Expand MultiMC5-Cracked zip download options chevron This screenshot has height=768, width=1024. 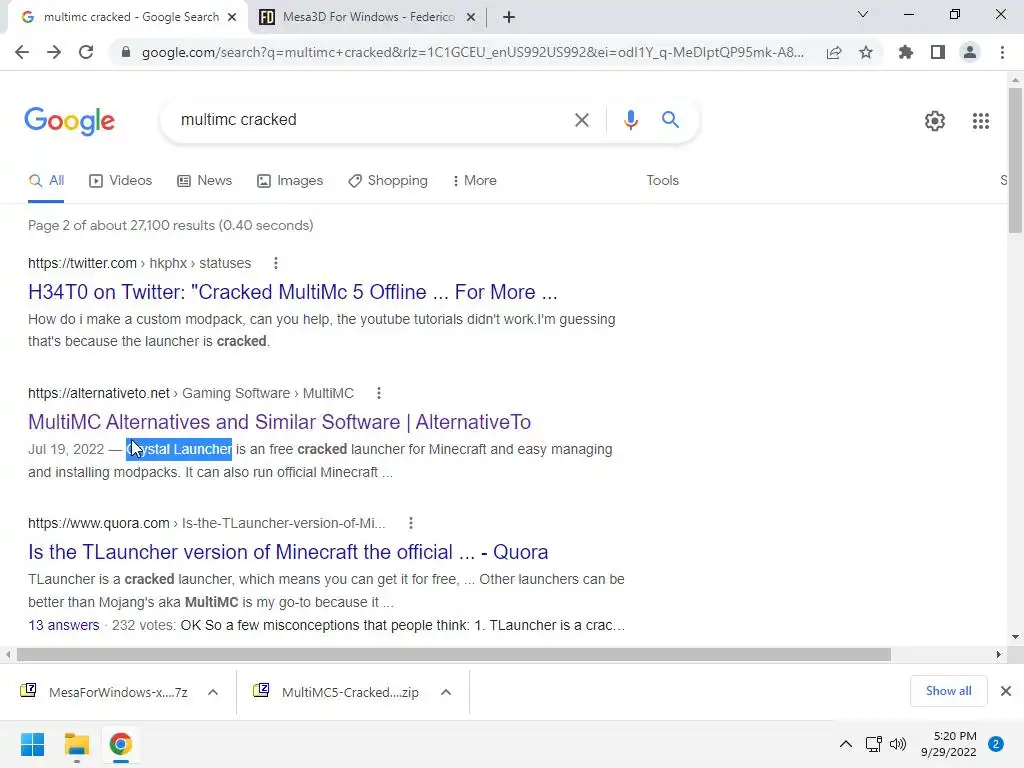pos(445,692)
